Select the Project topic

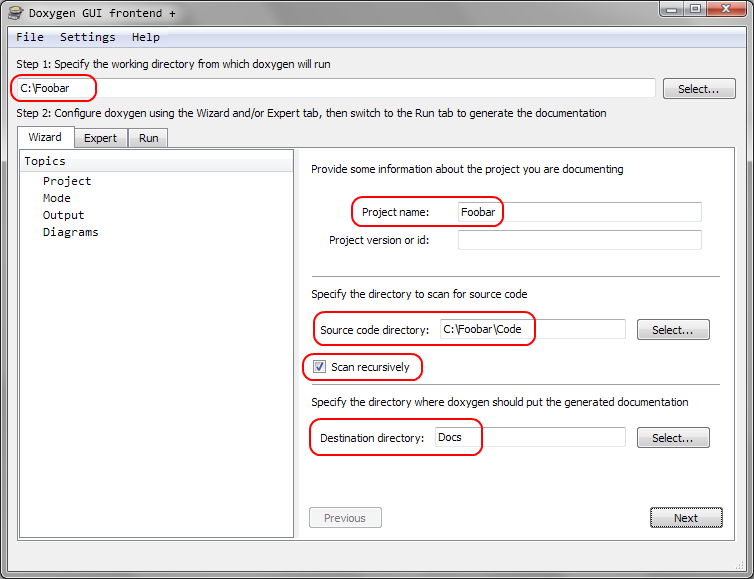[x=67, y=181]
